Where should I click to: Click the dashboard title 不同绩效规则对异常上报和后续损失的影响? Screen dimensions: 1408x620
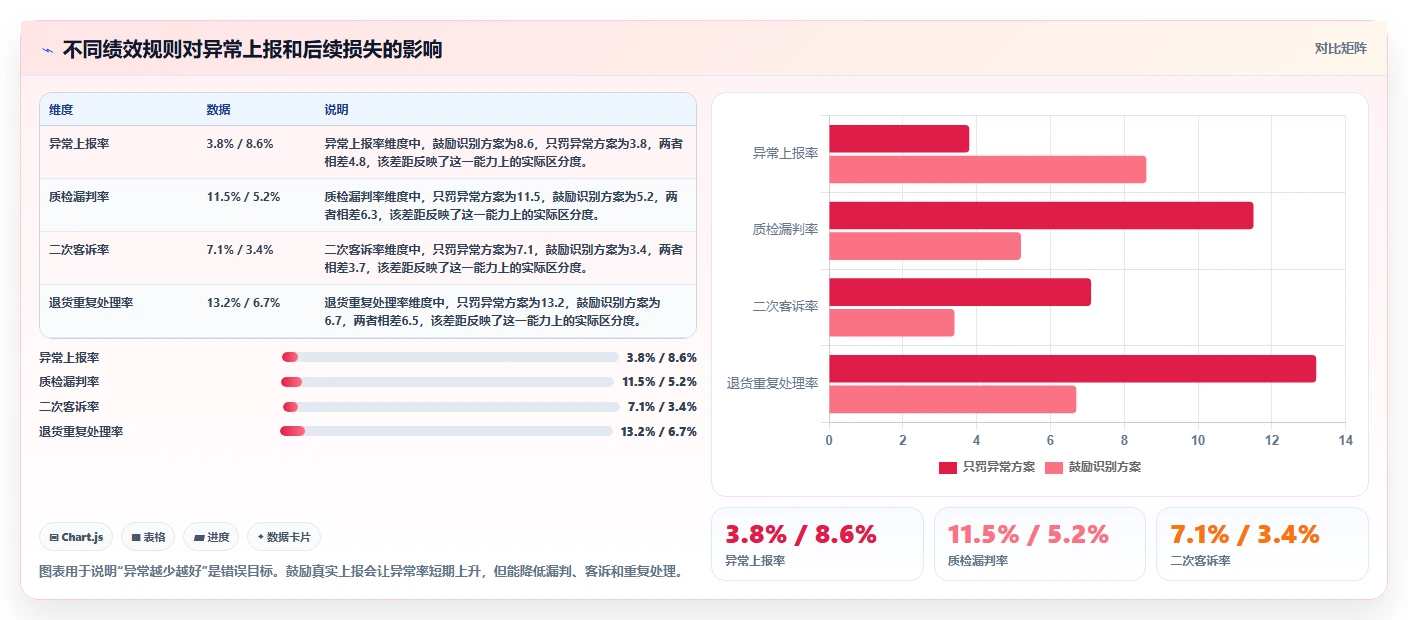click(252, 50)
